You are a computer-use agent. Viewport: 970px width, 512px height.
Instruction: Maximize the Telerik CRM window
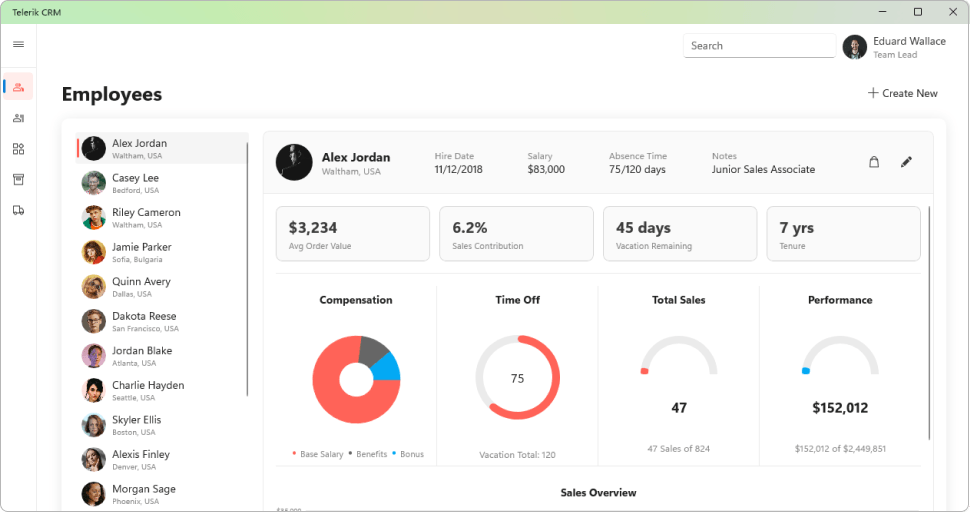(918, 12)
